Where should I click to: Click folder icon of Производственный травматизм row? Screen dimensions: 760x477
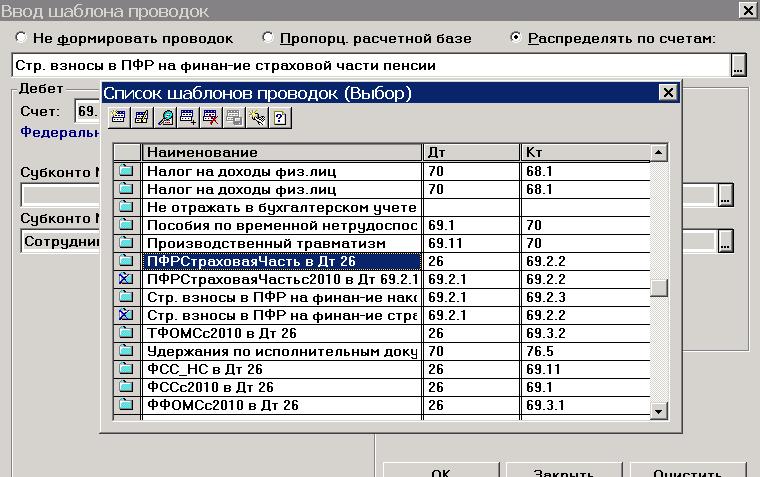coord(127,243)
